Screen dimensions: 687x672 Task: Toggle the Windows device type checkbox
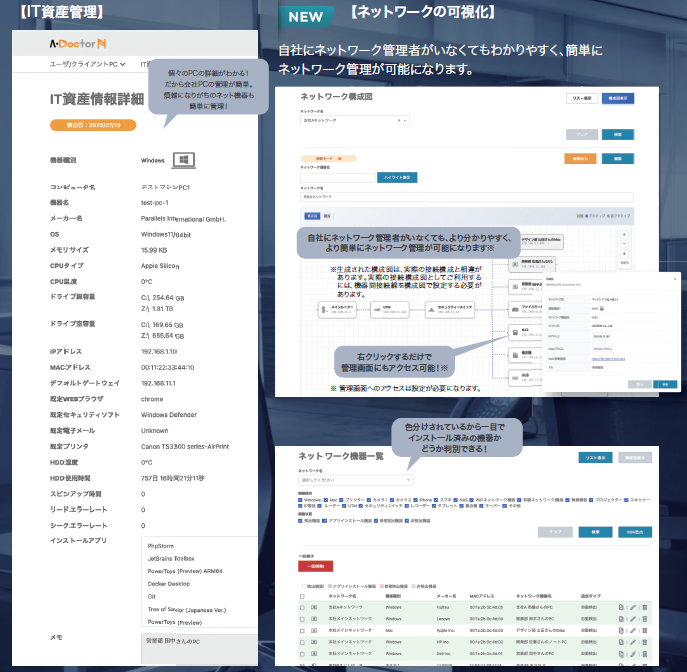[x=302, y=498]
